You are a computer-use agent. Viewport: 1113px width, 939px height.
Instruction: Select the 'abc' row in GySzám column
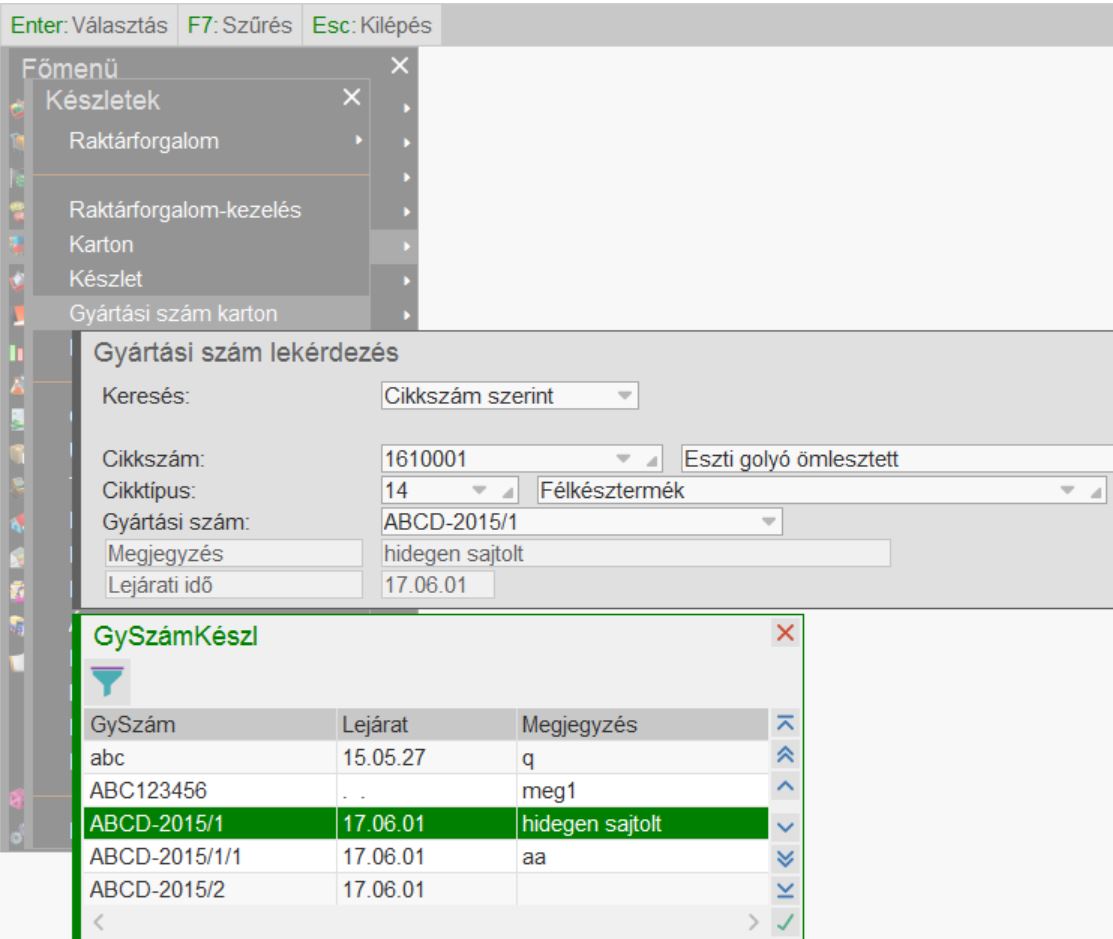[210, 758]
